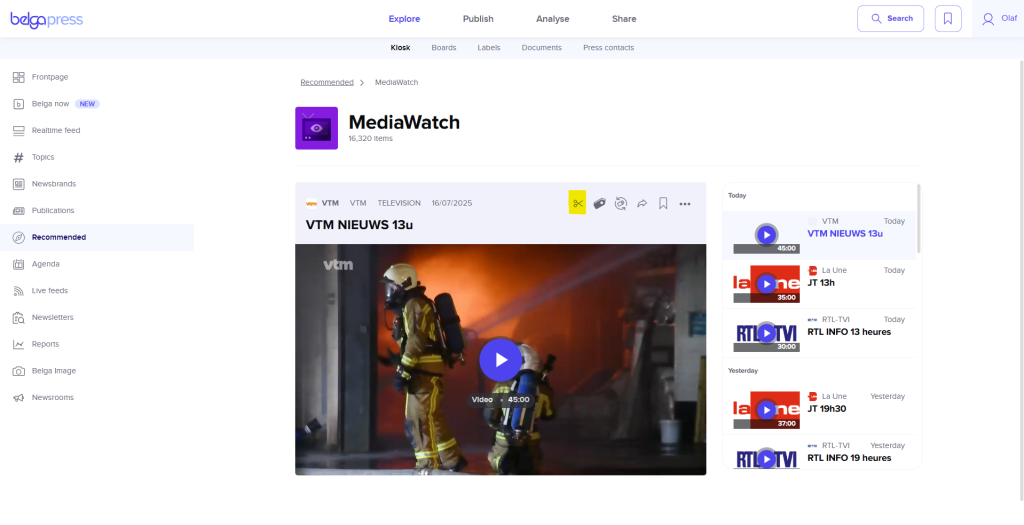Click the Search button
This screenshot has width=1024, height=525.
[x=890, y=18]
